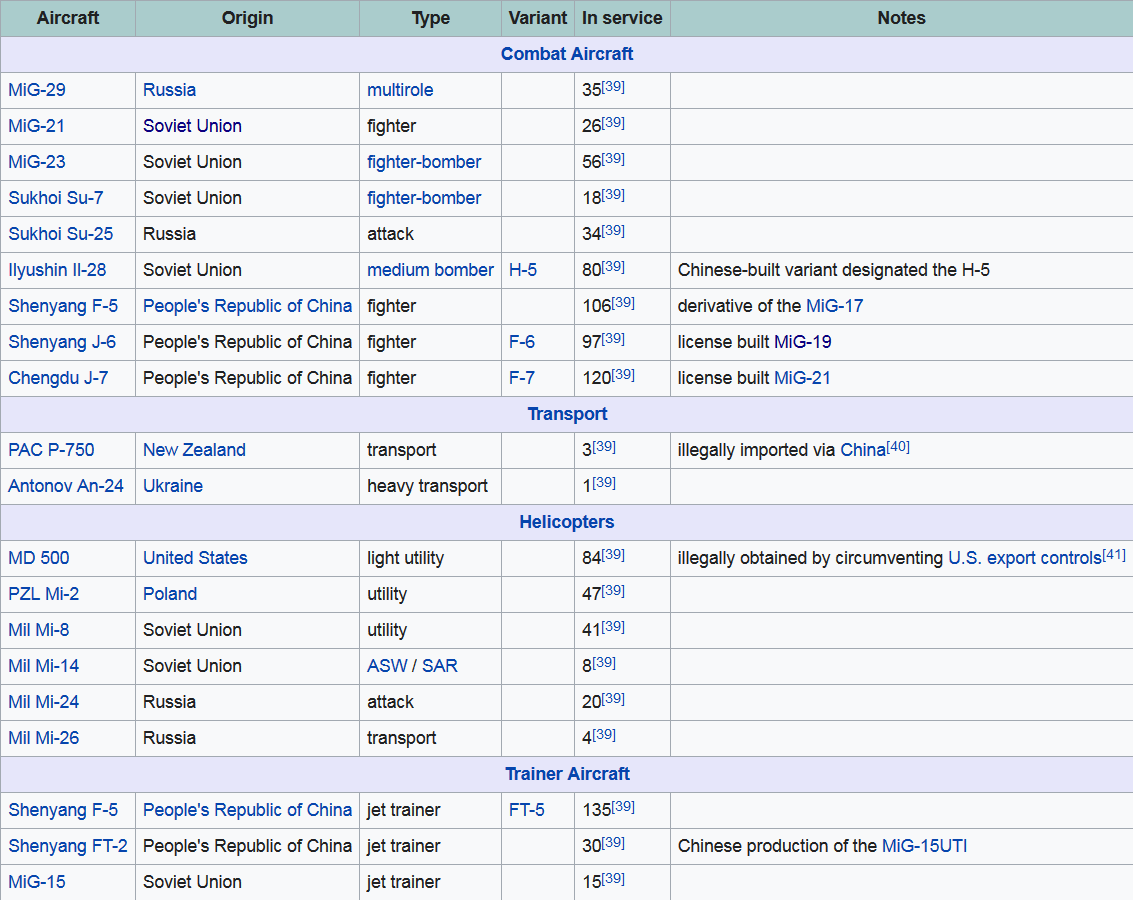Open MiG-19 link in Notes column
Image resolution: width=1133 pixels, height=900 pixels.
(x=803, y=342)
